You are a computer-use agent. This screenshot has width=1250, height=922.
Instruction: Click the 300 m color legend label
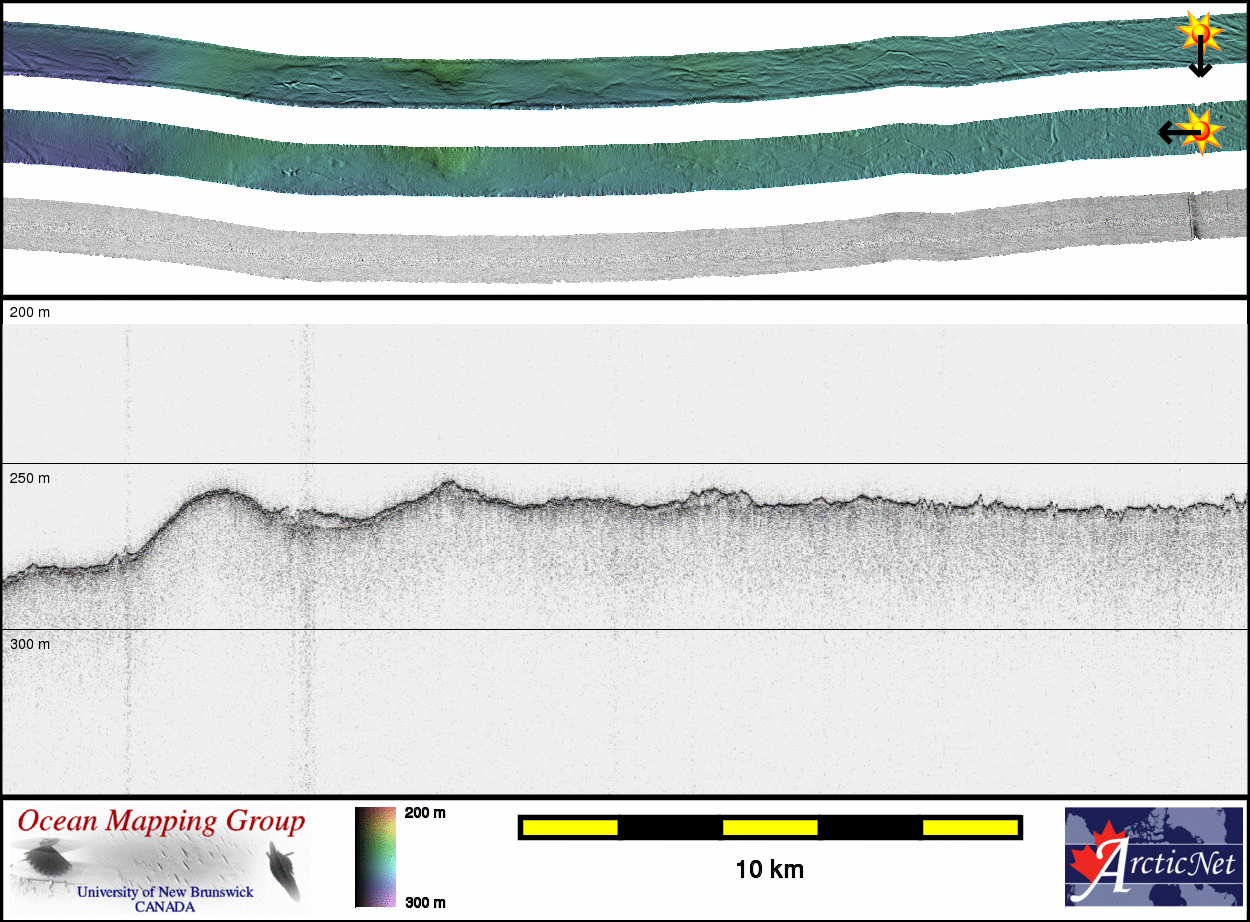pyautogui.click(x=425, y=902)
